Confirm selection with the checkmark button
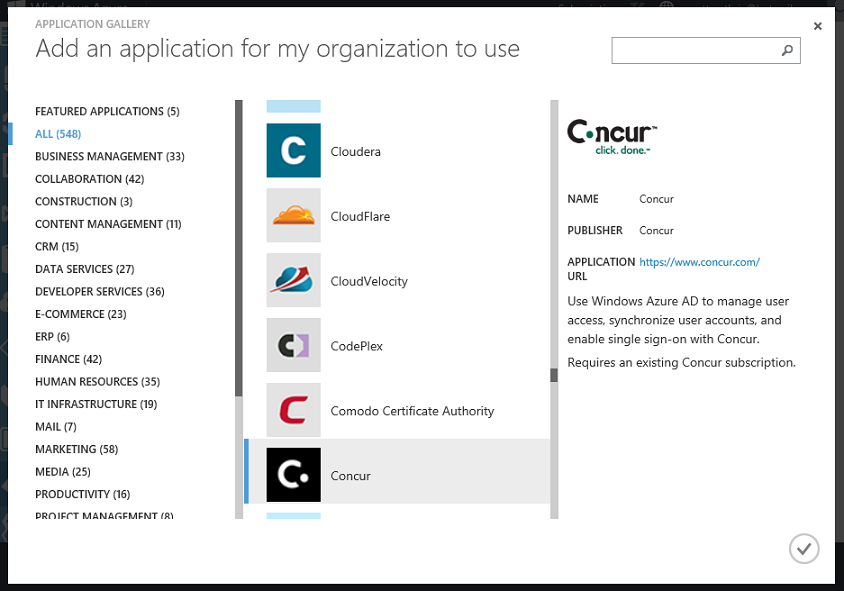This screenshot has height=591, width=844. click(804, 548)
